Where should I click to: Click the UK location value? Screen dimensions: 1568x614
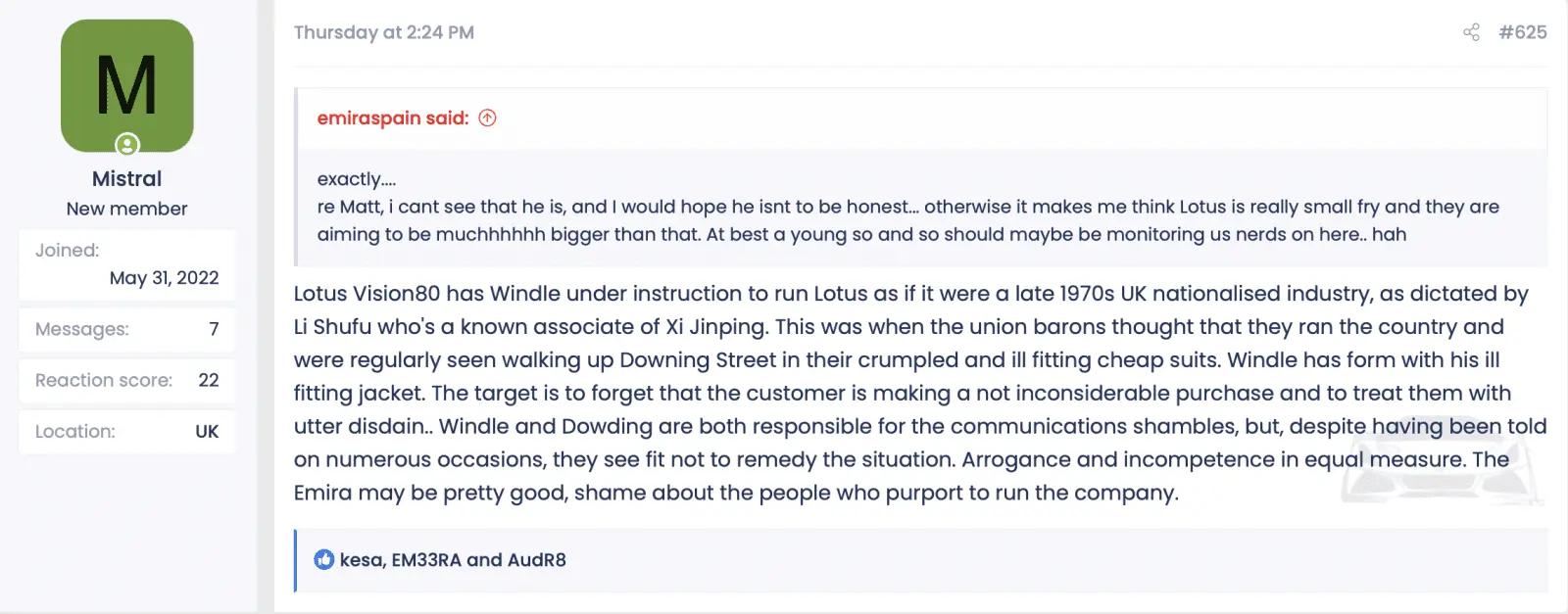207,432
